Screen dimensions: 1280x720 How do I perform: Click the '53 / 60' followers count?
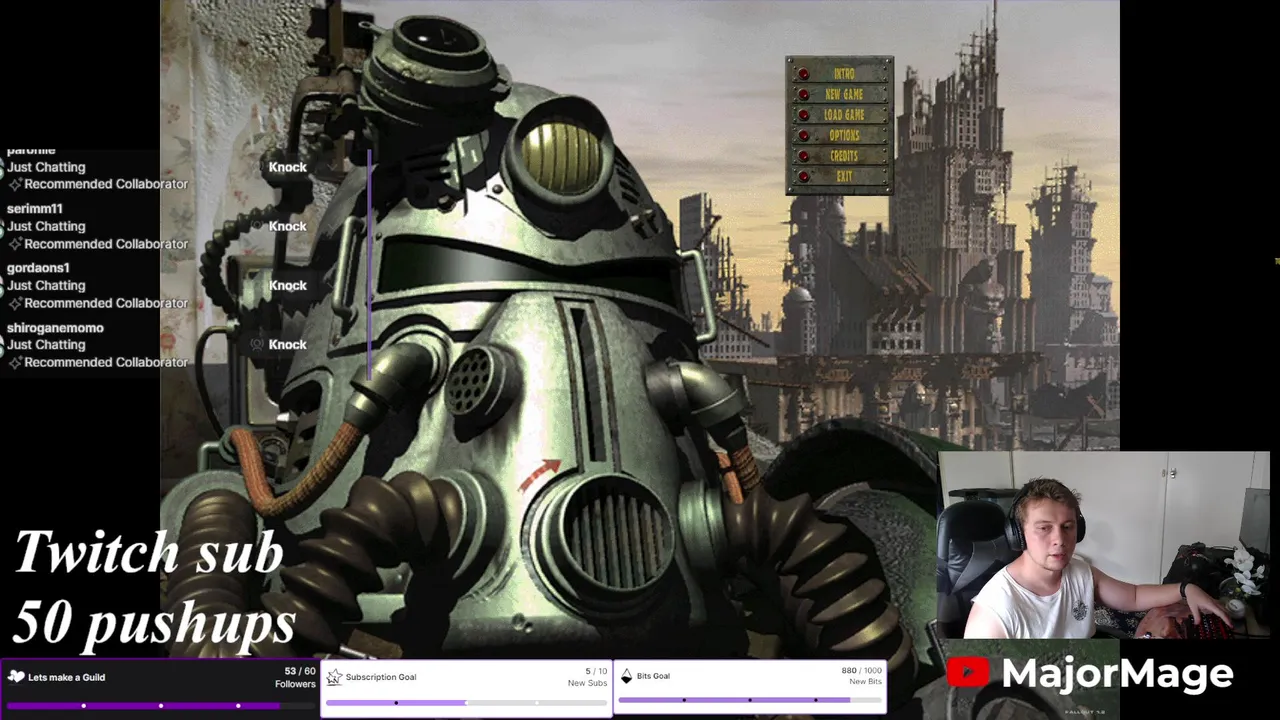(300, 671)
